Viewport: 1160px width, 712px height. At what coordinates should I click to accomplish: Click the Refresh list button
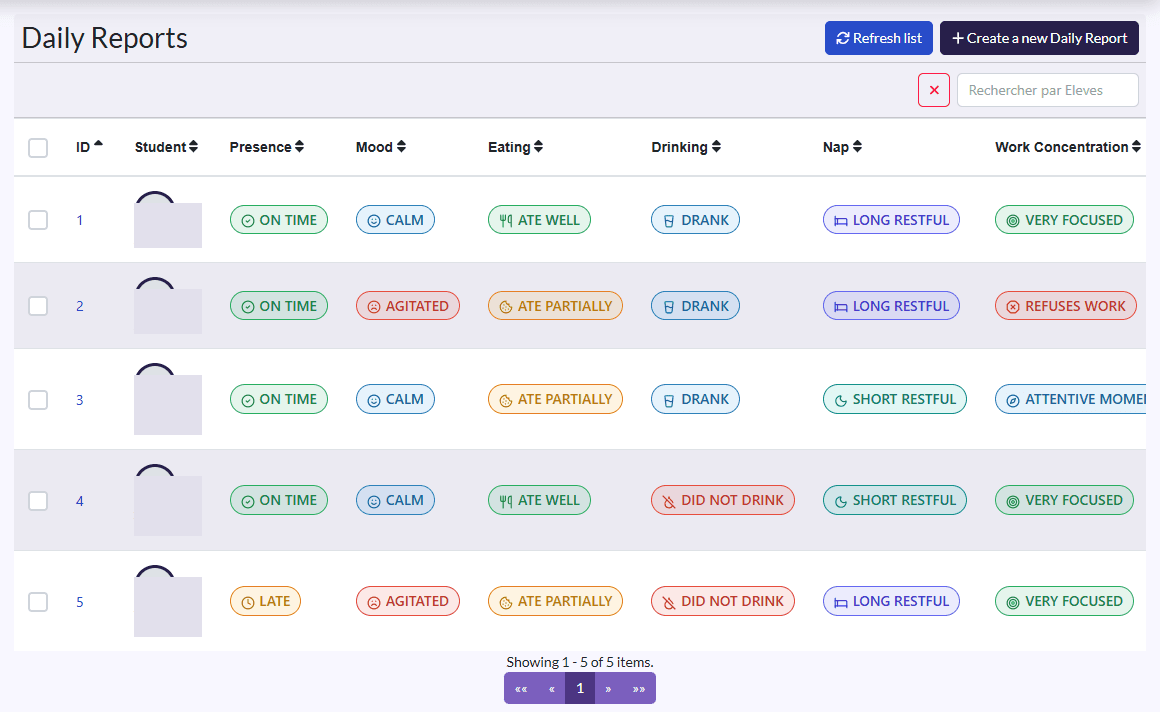(878, 38)
